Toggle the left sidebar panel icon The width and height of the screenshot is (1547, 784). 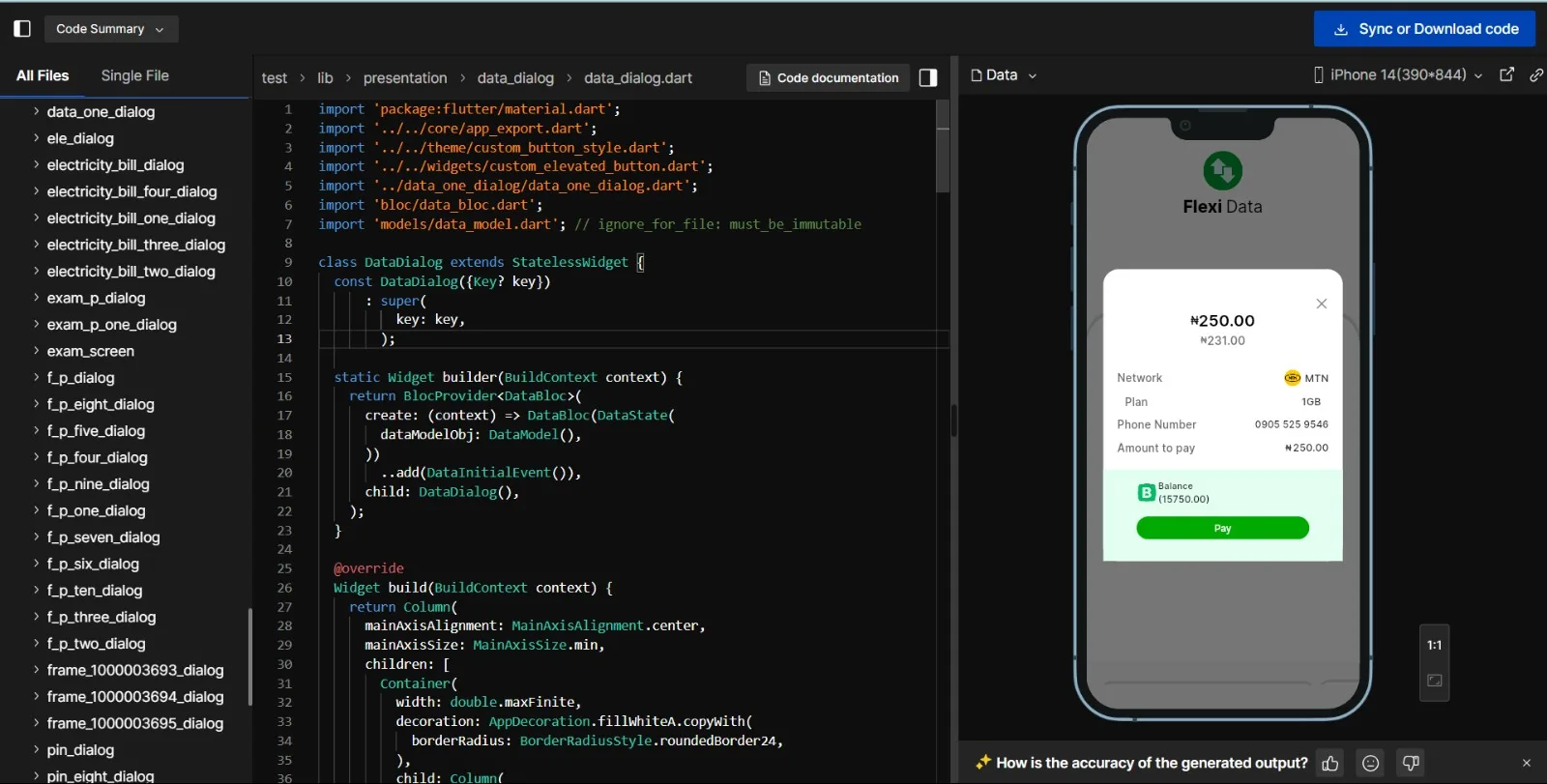pyautogui.click(x=22, y=29)
